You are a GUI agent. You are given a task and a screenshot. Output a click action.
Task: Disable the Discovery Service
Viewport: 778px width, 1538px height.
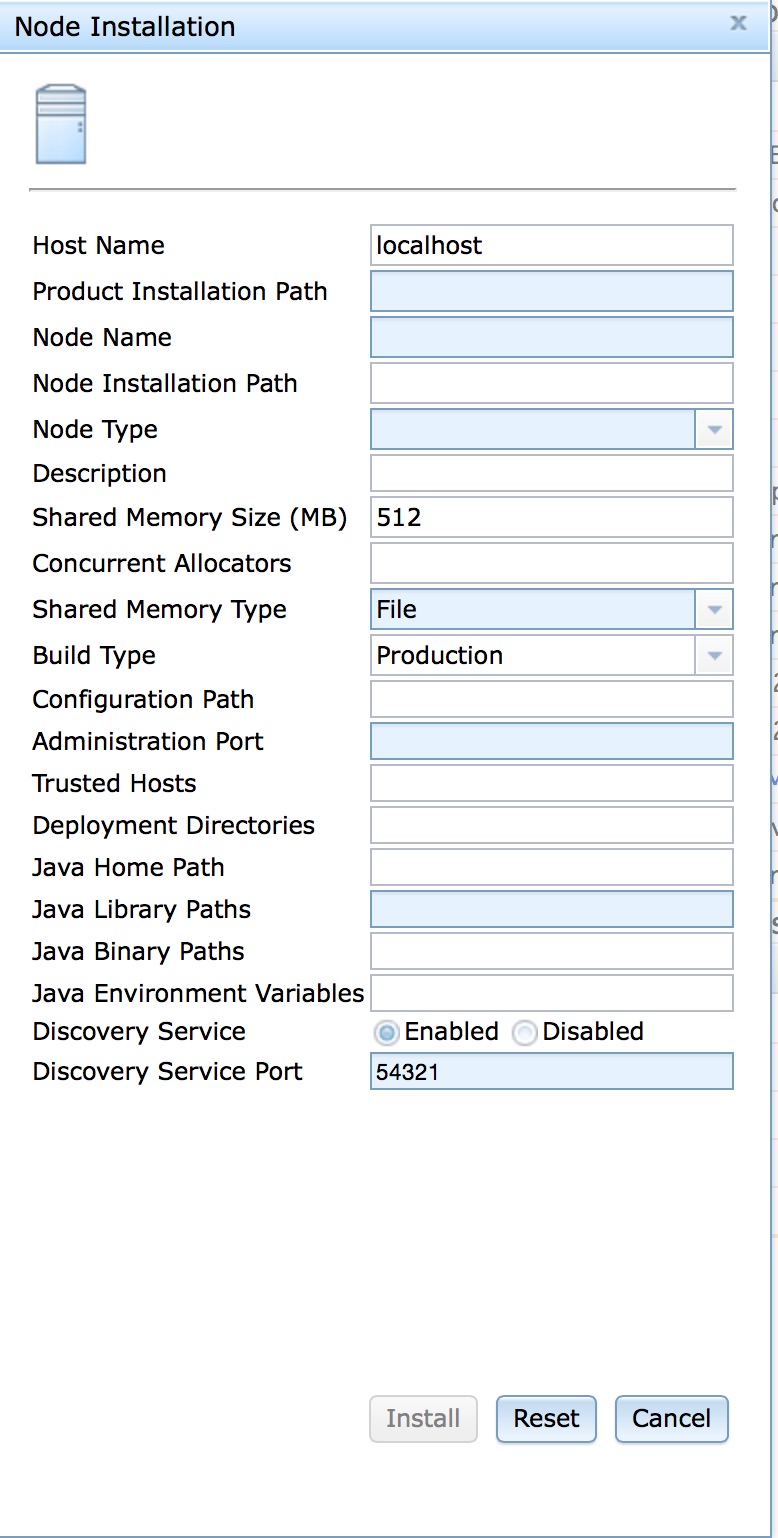pos(524,1032)
